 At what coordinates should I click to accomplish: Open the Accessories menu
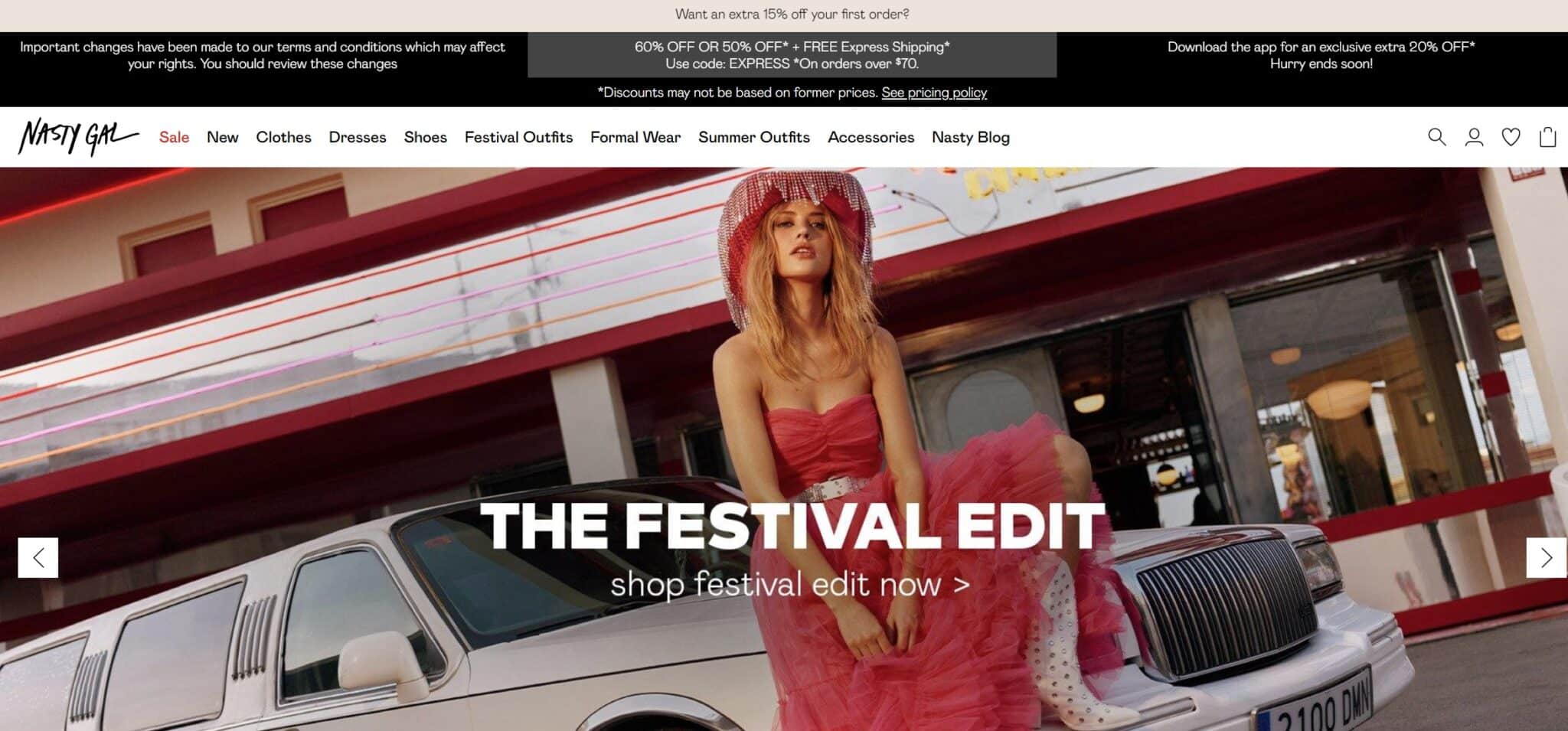coord(871,137)
